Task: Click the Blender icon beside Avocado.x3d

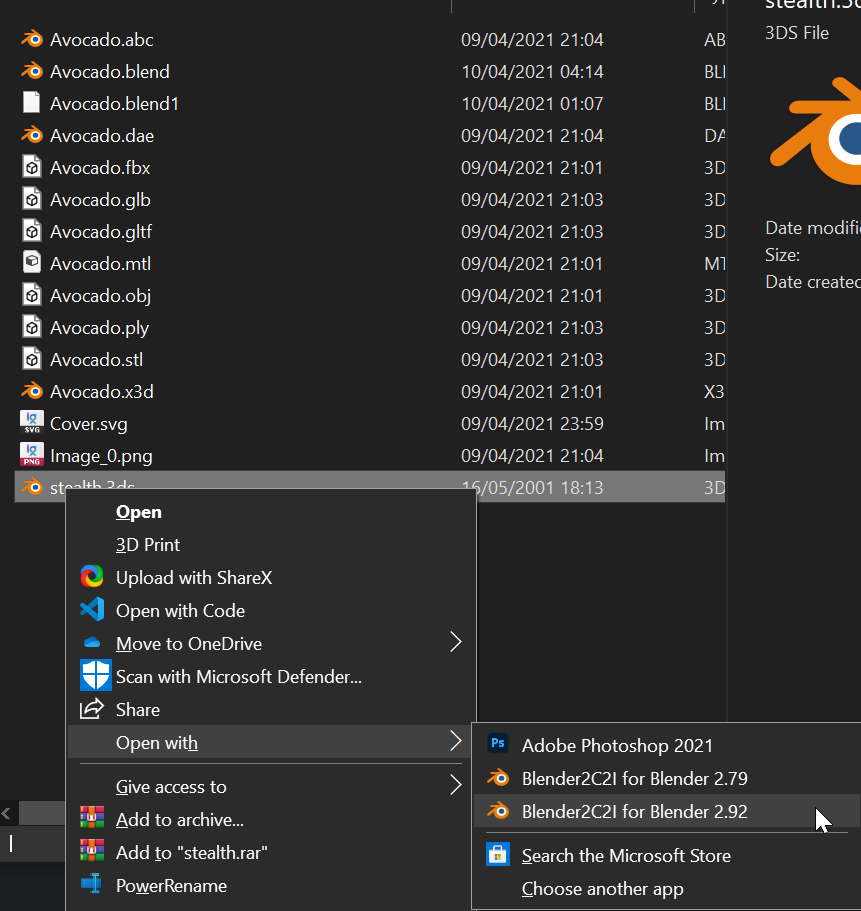Action: [32, 391]
